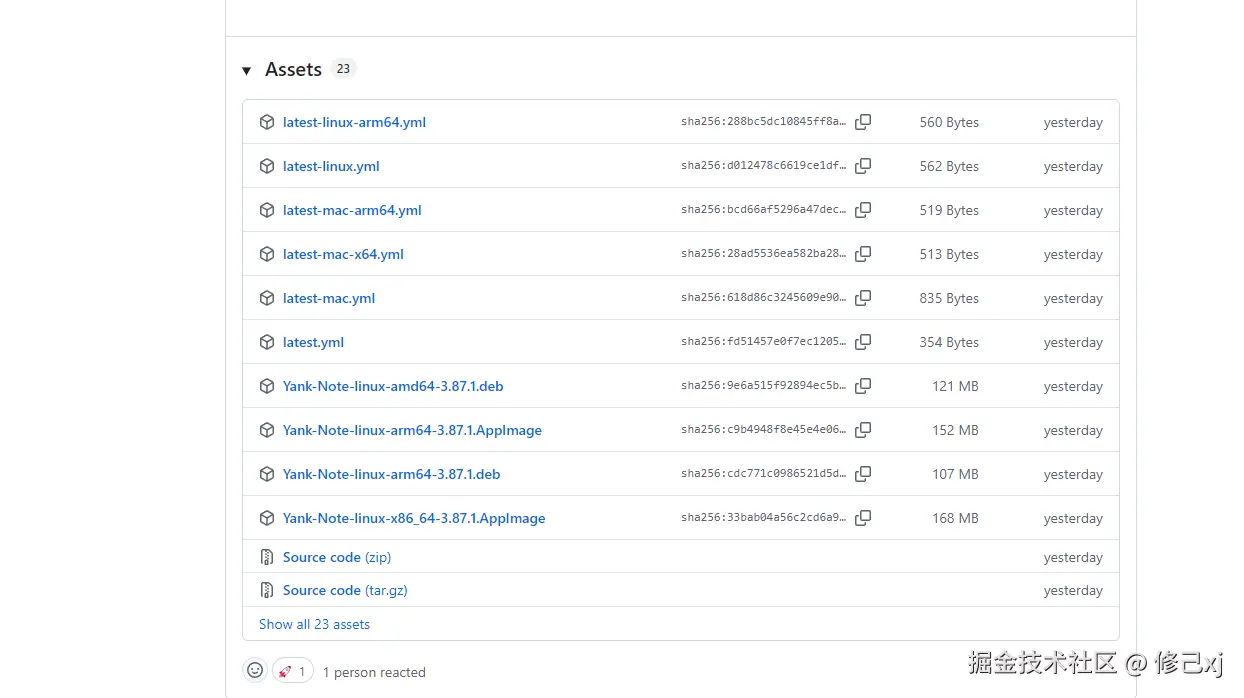Copy sha256 hash of latest.yml
The width and height of the screenshot is (1244, 698).
tap(863, 342)
